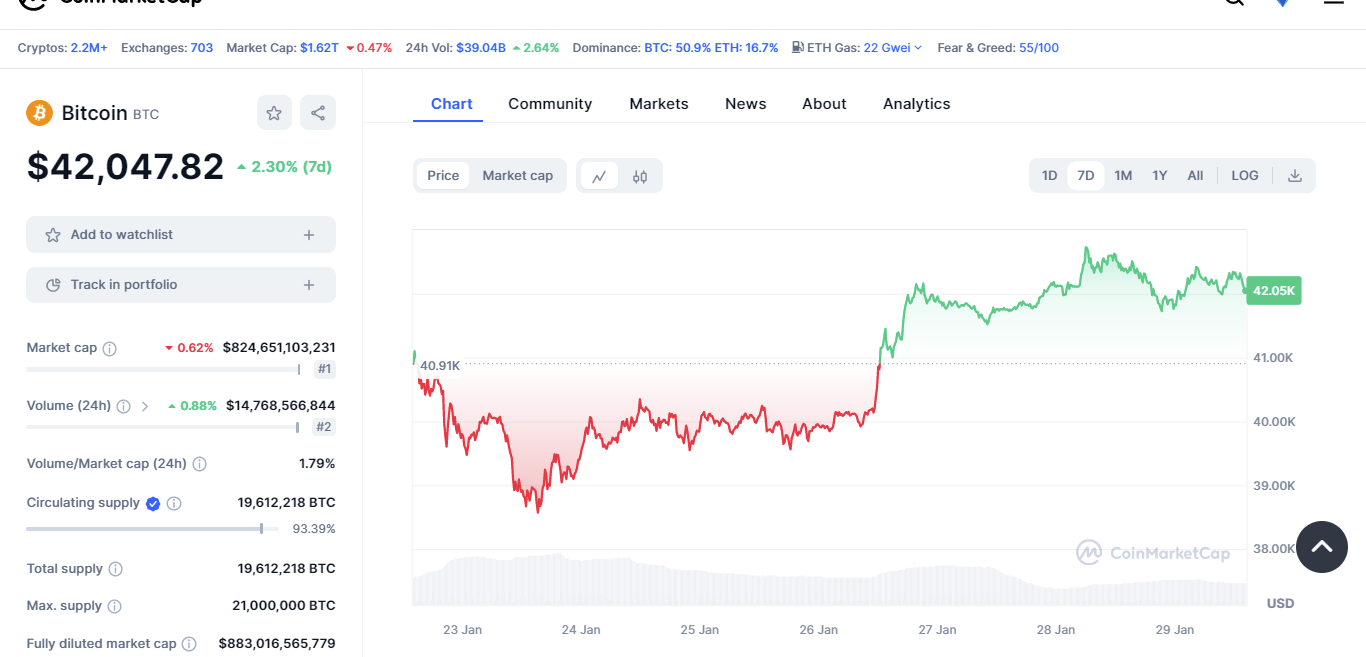Click volume rank #2 badge

click(324, 427)
